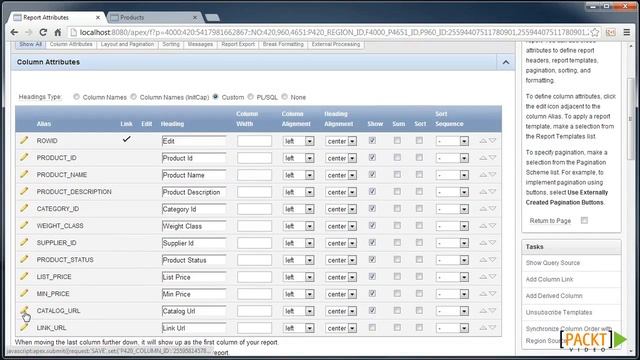Open LINK_URL column edit pencil

24,327
